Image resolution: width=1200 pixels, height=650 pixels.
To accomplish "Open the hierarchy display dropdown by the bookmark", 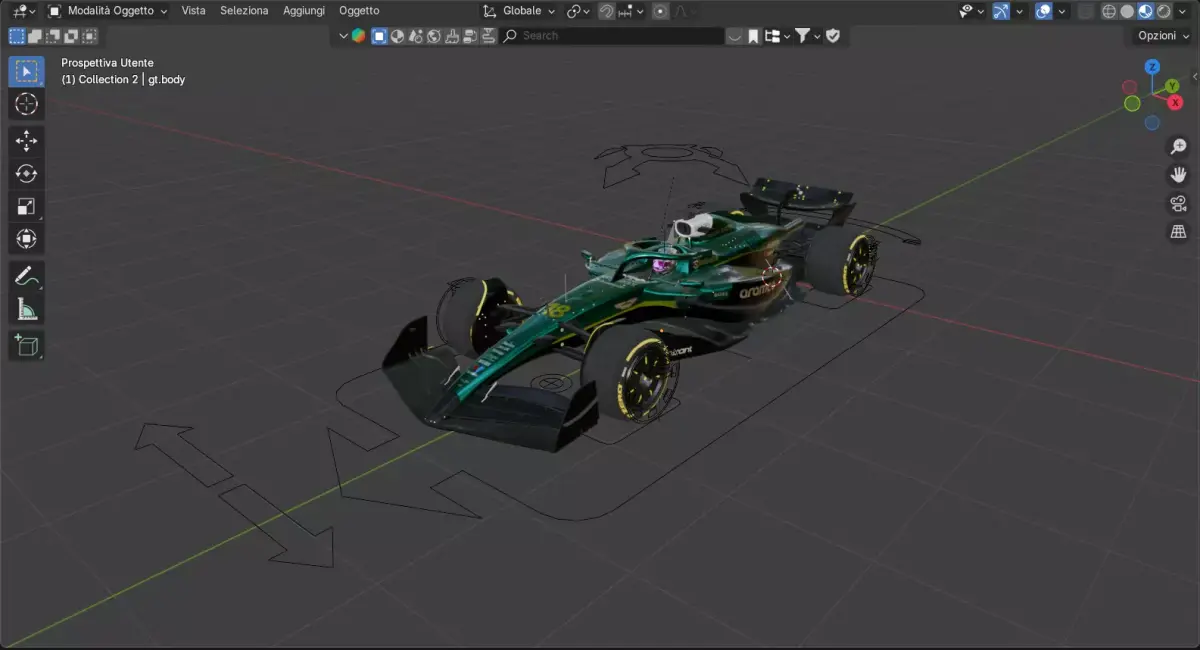I will tap(776, 36).
